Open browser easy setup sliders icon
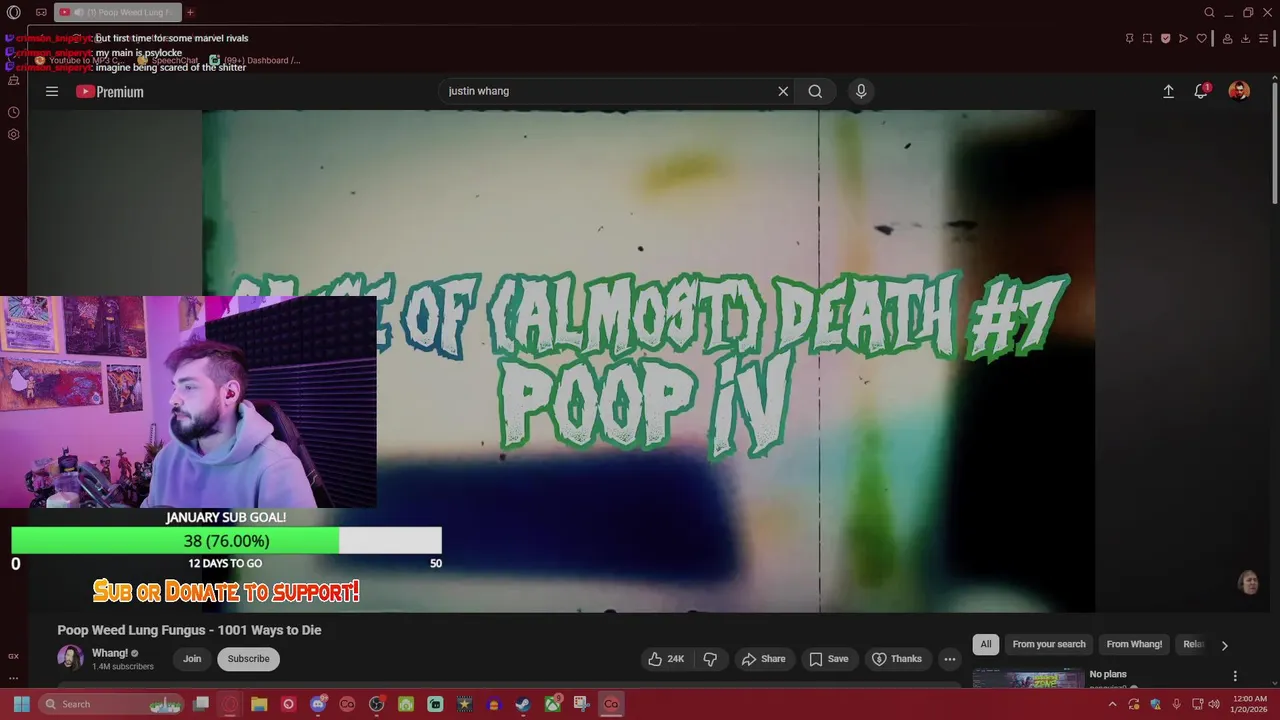1280x720 pixels. click(x=1264, y=39)
